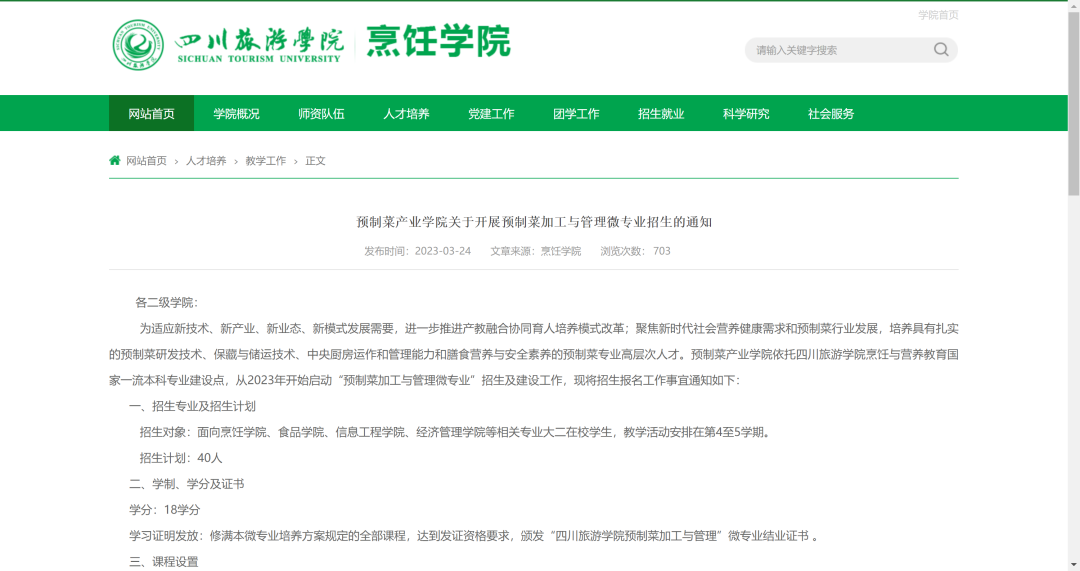Open the 学院概况 menu item
This screenshot has width=1080, height=571.
[236, 114]
